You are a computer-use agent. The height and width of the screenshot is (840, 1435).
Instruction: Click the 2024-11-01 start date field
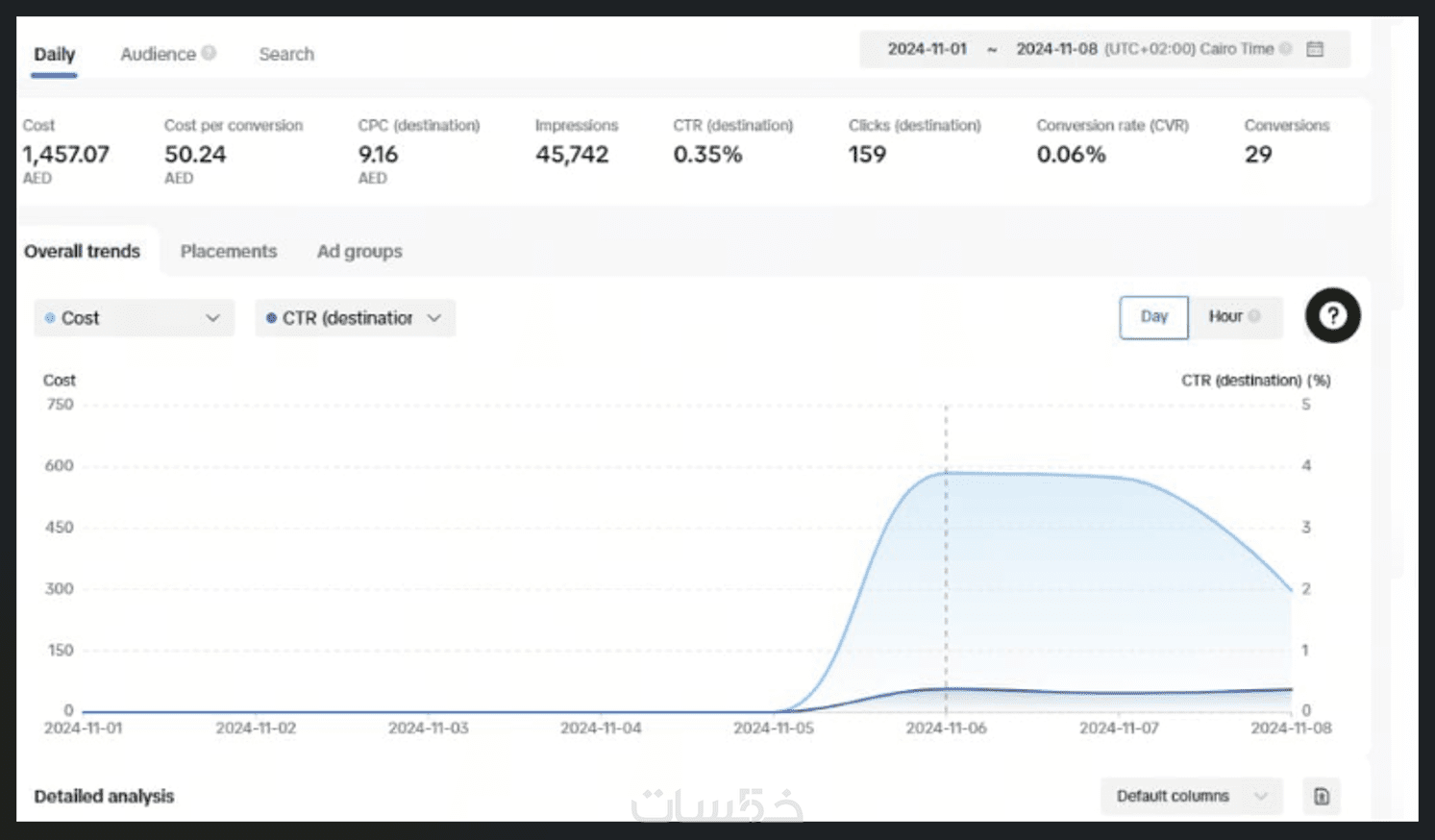[x=927, y=49]
